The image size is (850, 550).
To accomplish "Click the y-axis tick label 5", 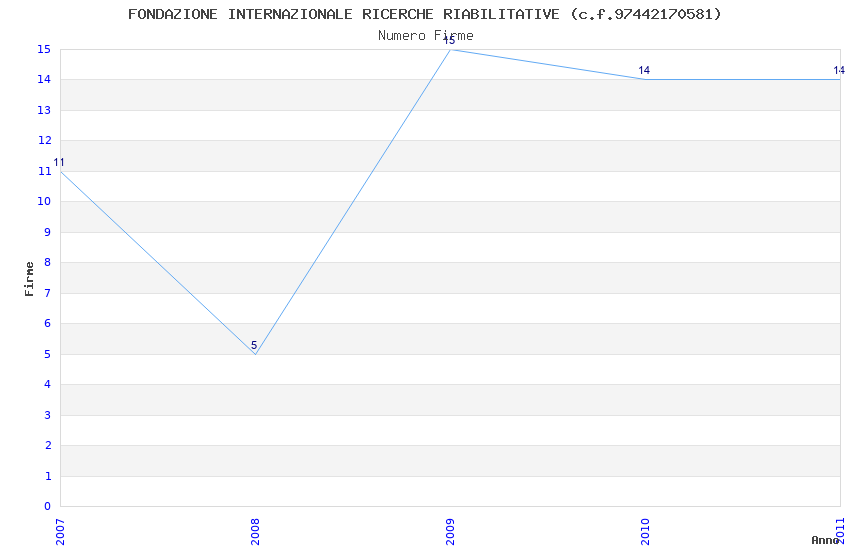I will click(x=48, y=354).
